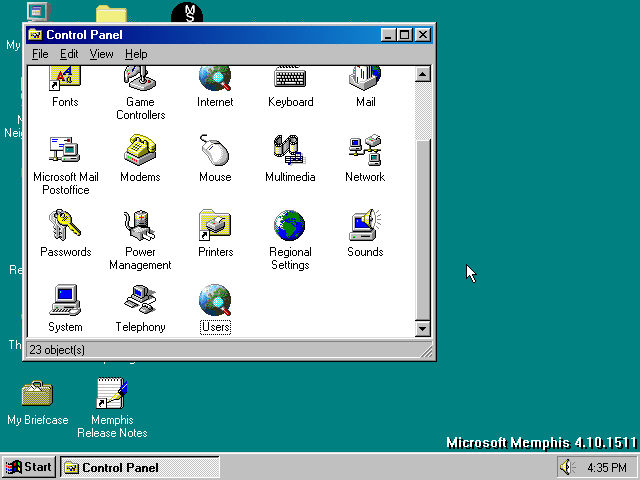
Task: Minimize the Control Panel window
Action: point(388,35)
